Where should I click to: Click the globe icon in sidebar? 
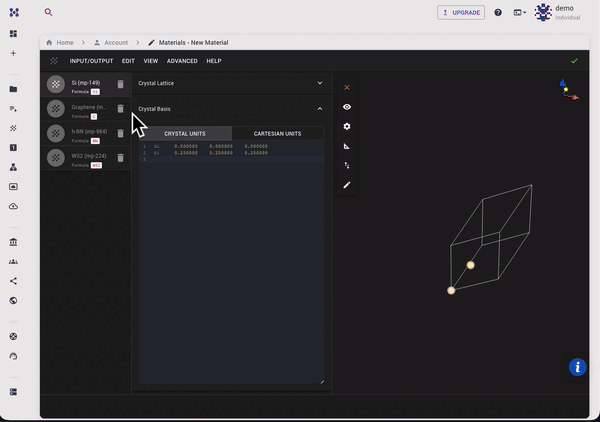[x=13, y=301]
